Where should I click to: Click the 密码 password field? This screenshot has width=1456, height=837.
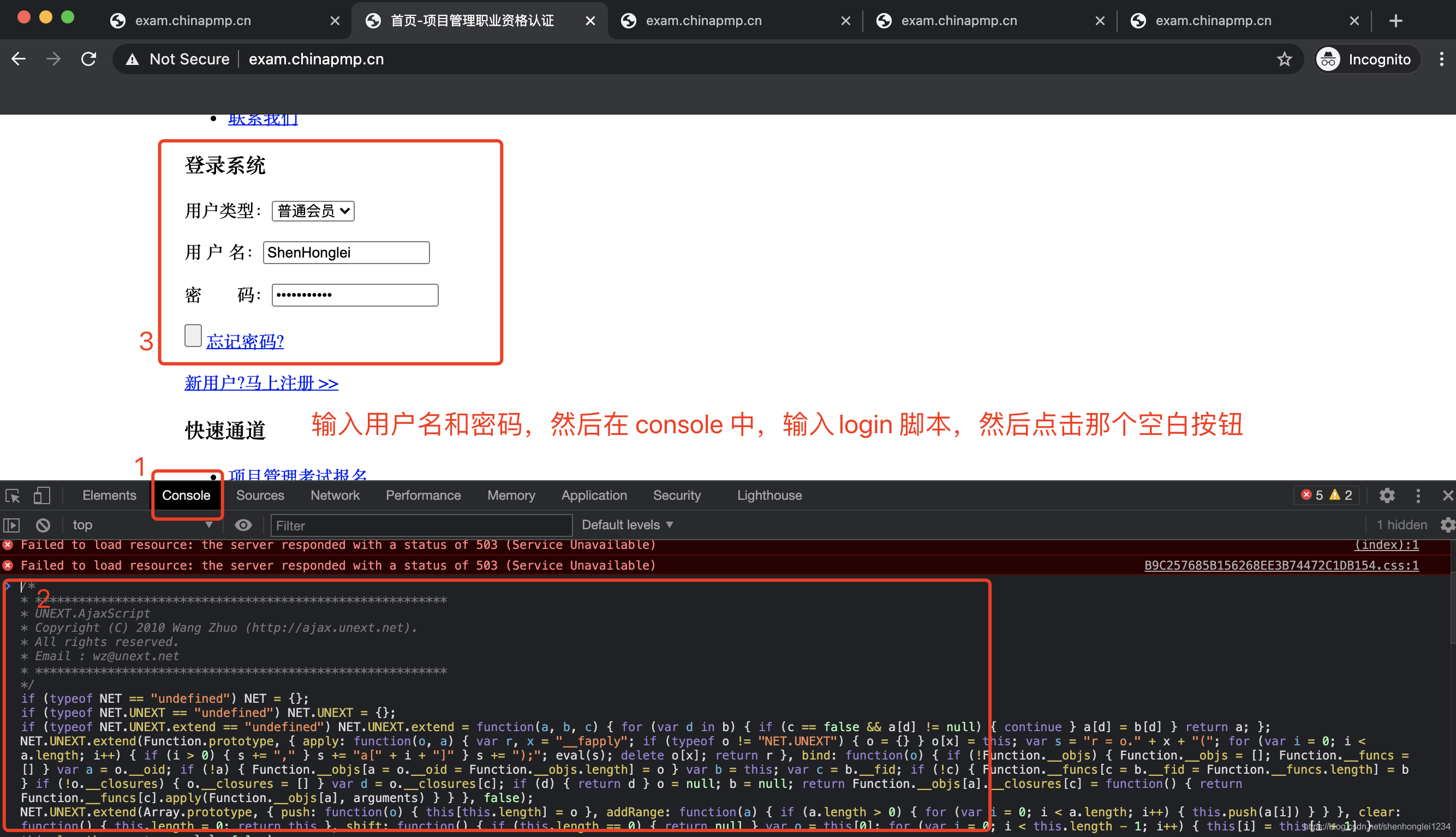tap(355, 295)
